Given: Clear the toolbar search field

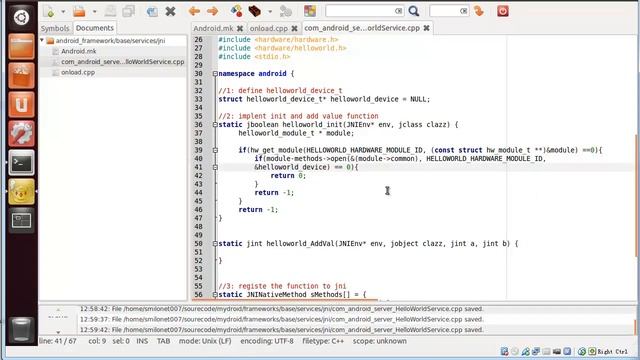Looking at the screenshot, I should (x=399, y=11).
